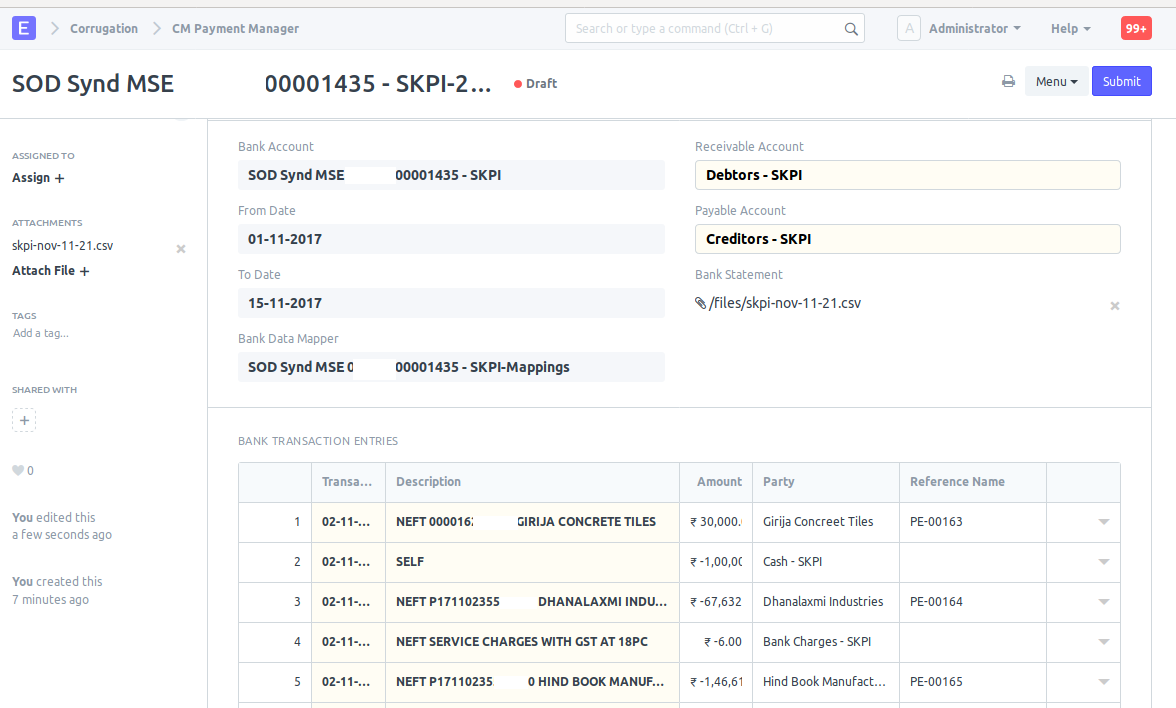
Task: Open the Help dropdown
Action: [1070, 28]
